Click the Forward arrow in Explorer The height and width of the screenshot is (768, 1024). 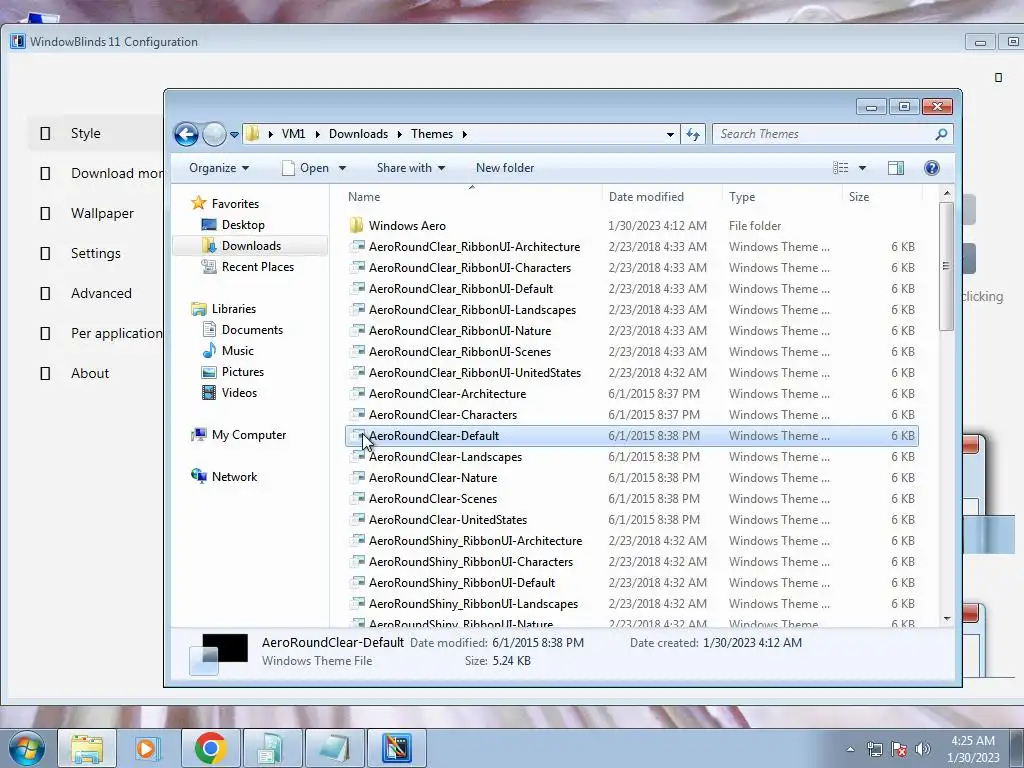coord(214,135)
